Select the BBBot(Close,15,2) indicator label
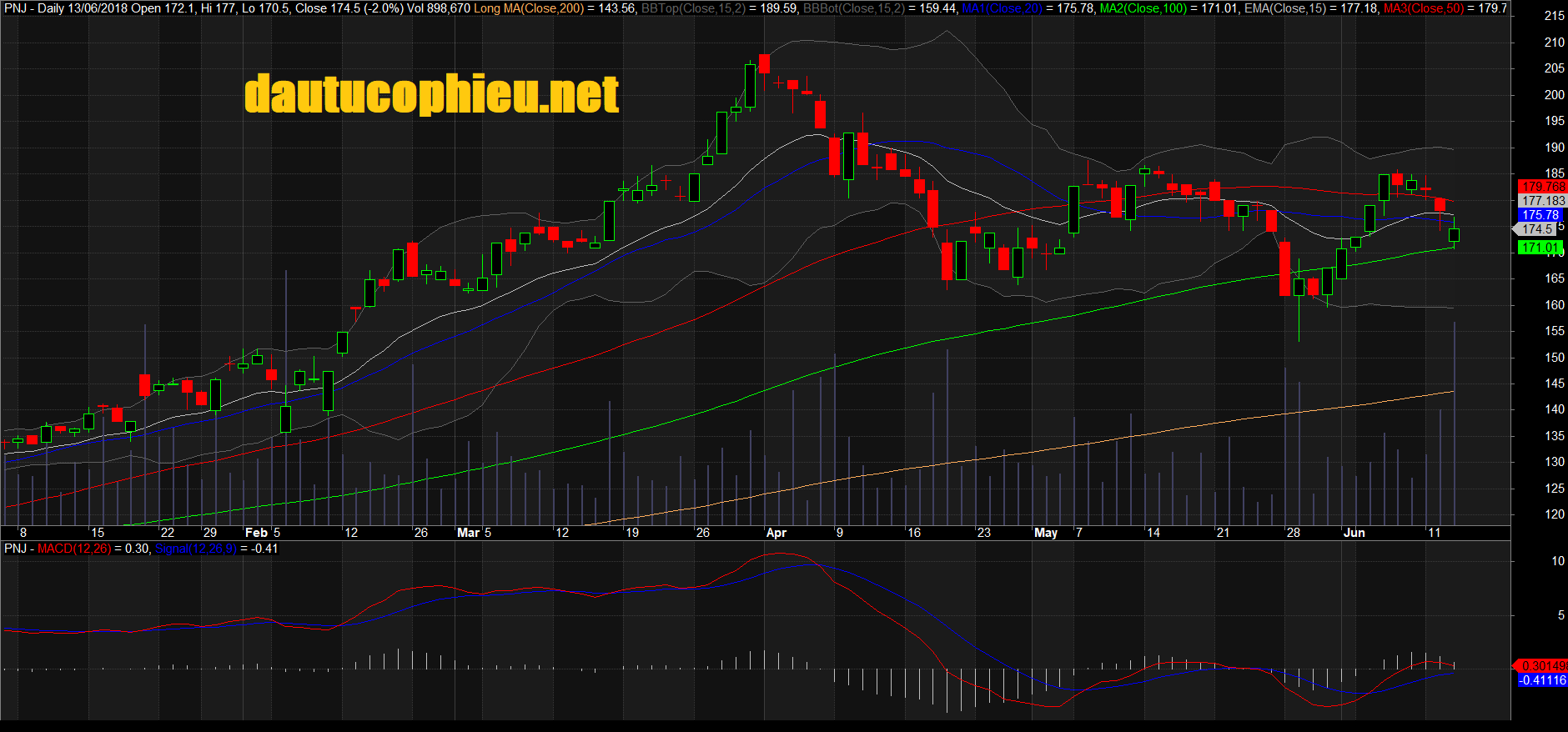Screen dimensions: 1568x732 (853, 8)
